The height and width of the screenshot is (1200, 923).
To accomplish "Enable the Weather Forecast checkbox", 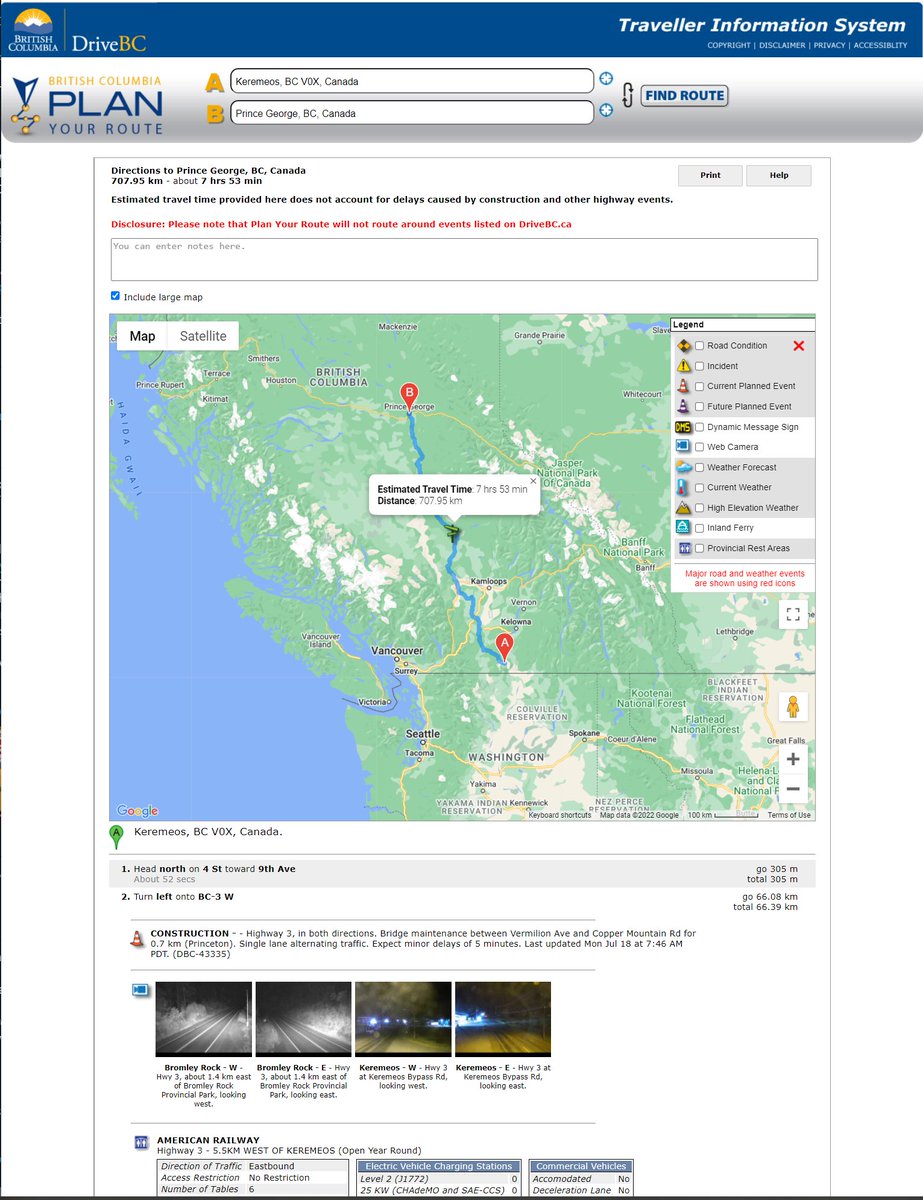I will [x=700, y=467].
